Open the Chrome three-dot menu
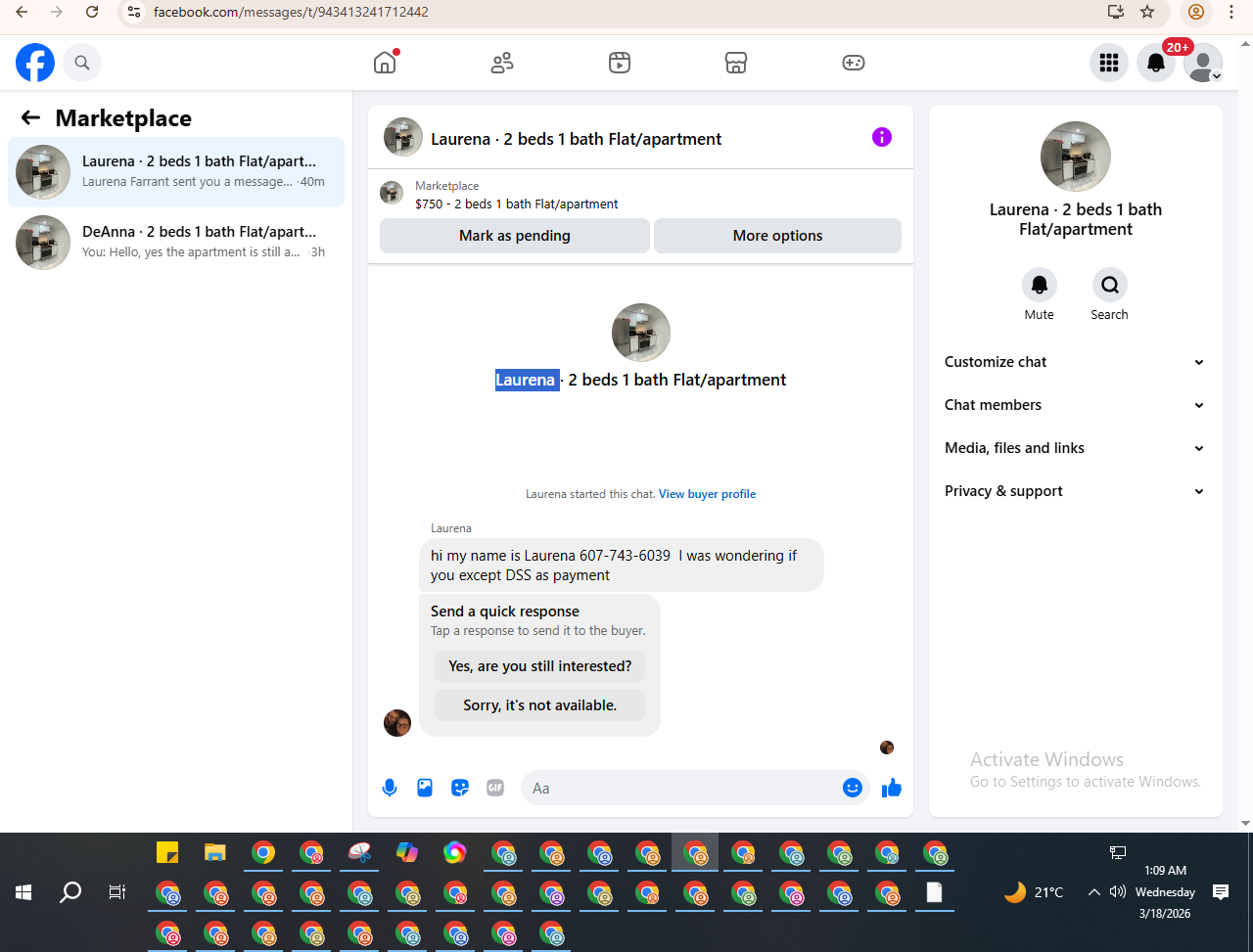Image resolution: width=1253 pixels, height=952 pixels. [x=1231, y=12]
